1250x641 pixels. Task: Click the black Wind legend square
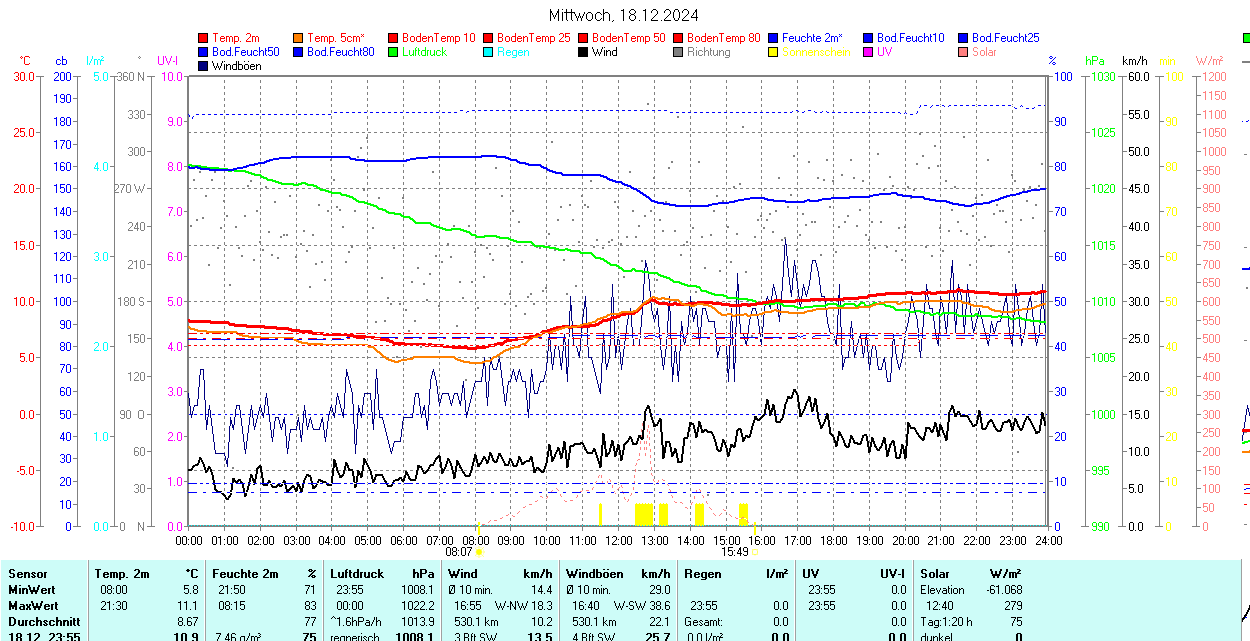click(584, 52)
